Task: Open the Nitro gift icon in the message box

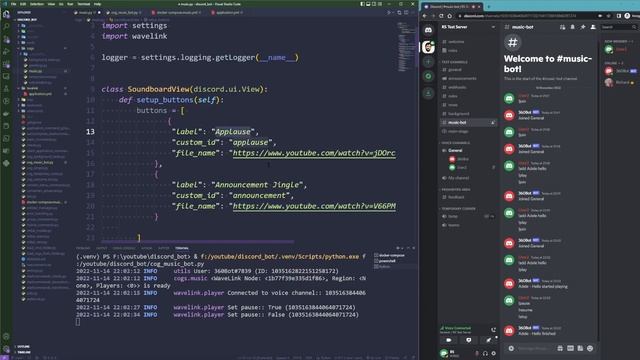Action: coord(560,348)
